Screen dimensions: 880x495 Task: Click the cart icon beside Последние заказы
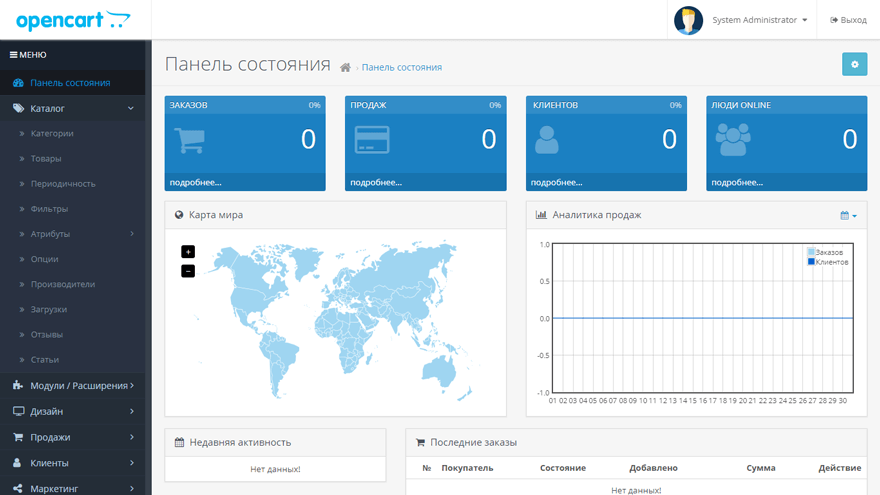[x=420, y=442]
